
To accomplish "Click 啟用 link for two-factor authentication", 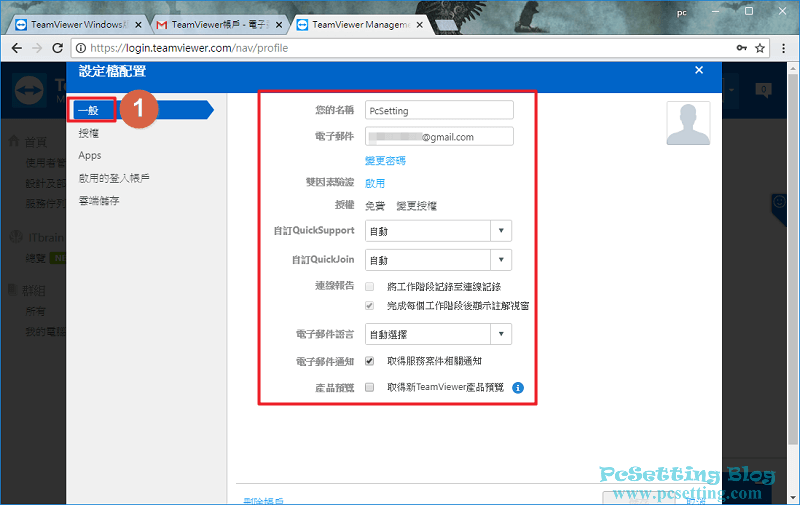I will [374, 183].
